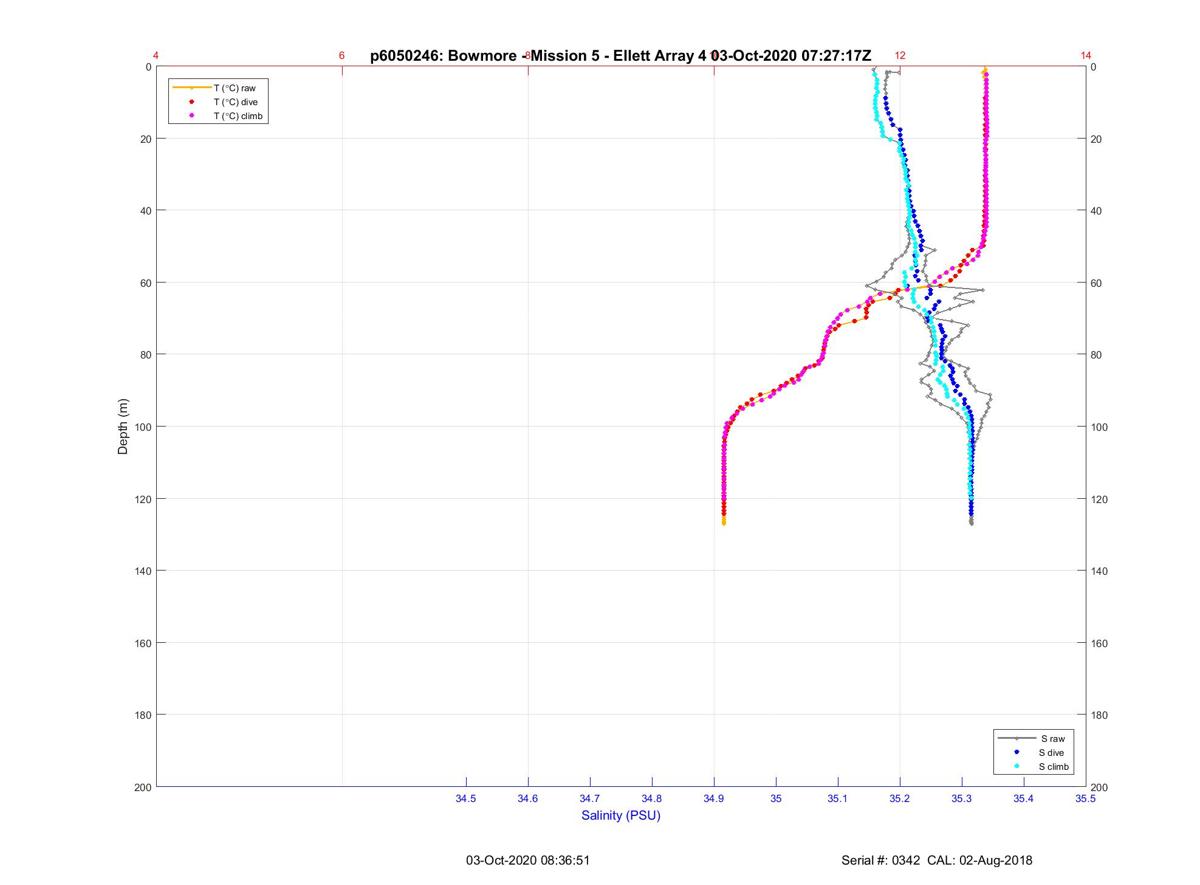The height and width of the screenshot is (885, 1200).
Task: Click the 35.4 salinity tick label
Action: 1024,799
